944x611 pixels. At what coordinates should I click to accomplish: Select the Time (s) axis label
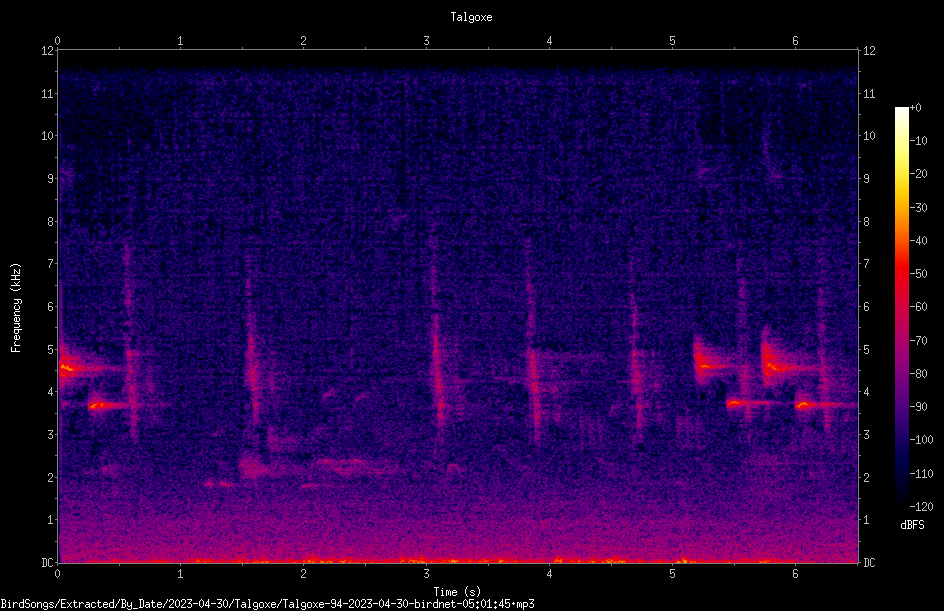(x=457, y=592)
